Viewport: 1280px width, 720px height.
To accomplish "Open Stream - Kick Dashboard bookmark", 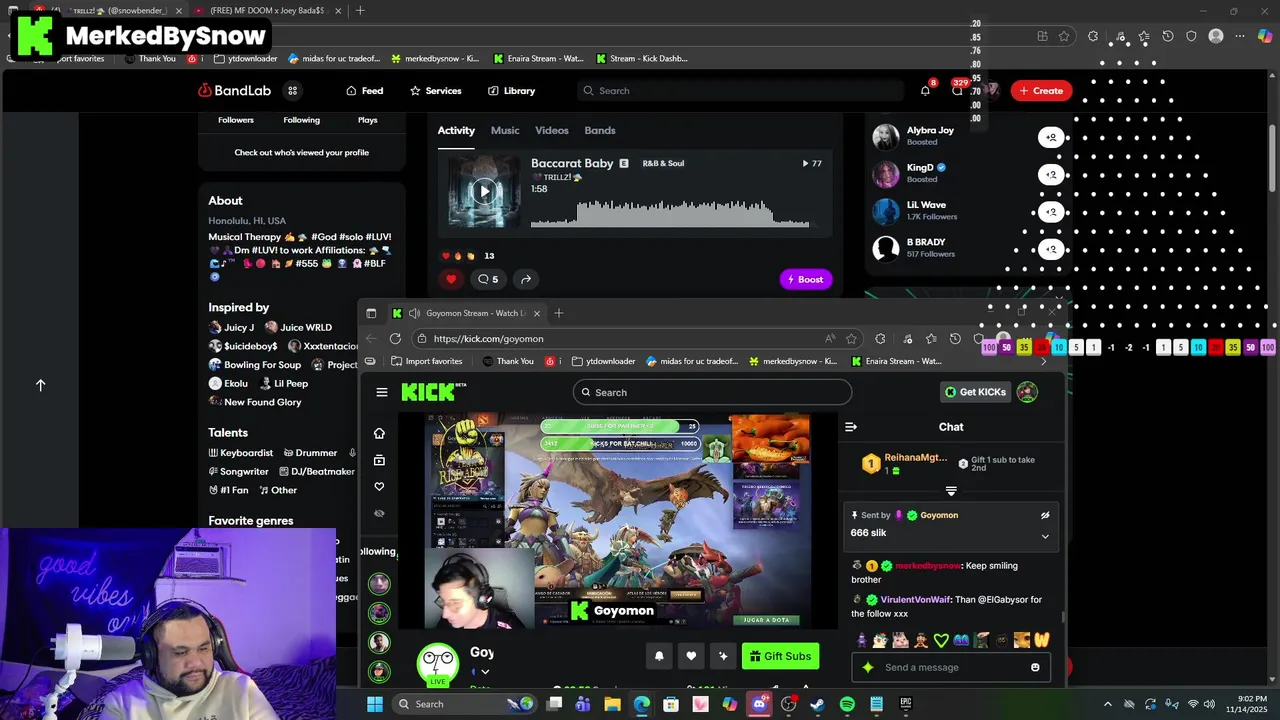I will [x=642, y=58].
